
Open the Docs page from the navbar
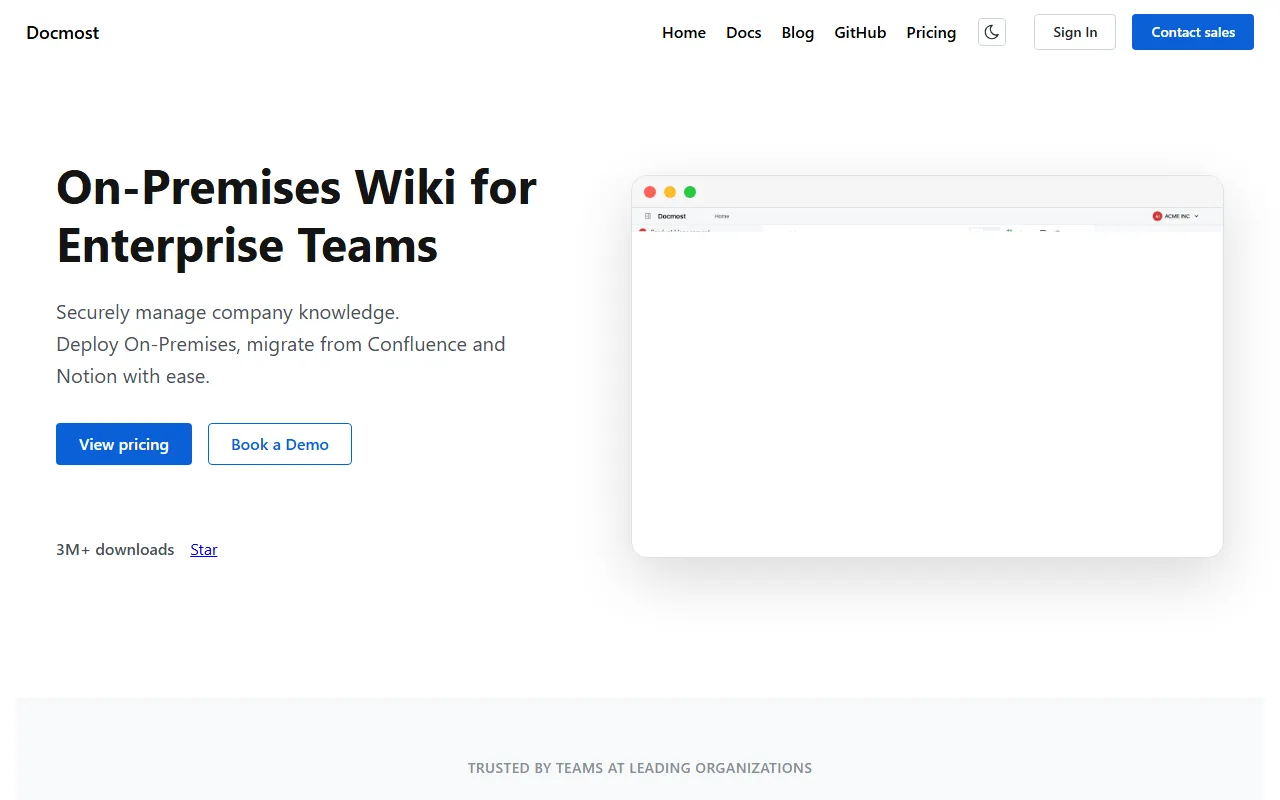[x=743, y=33]
